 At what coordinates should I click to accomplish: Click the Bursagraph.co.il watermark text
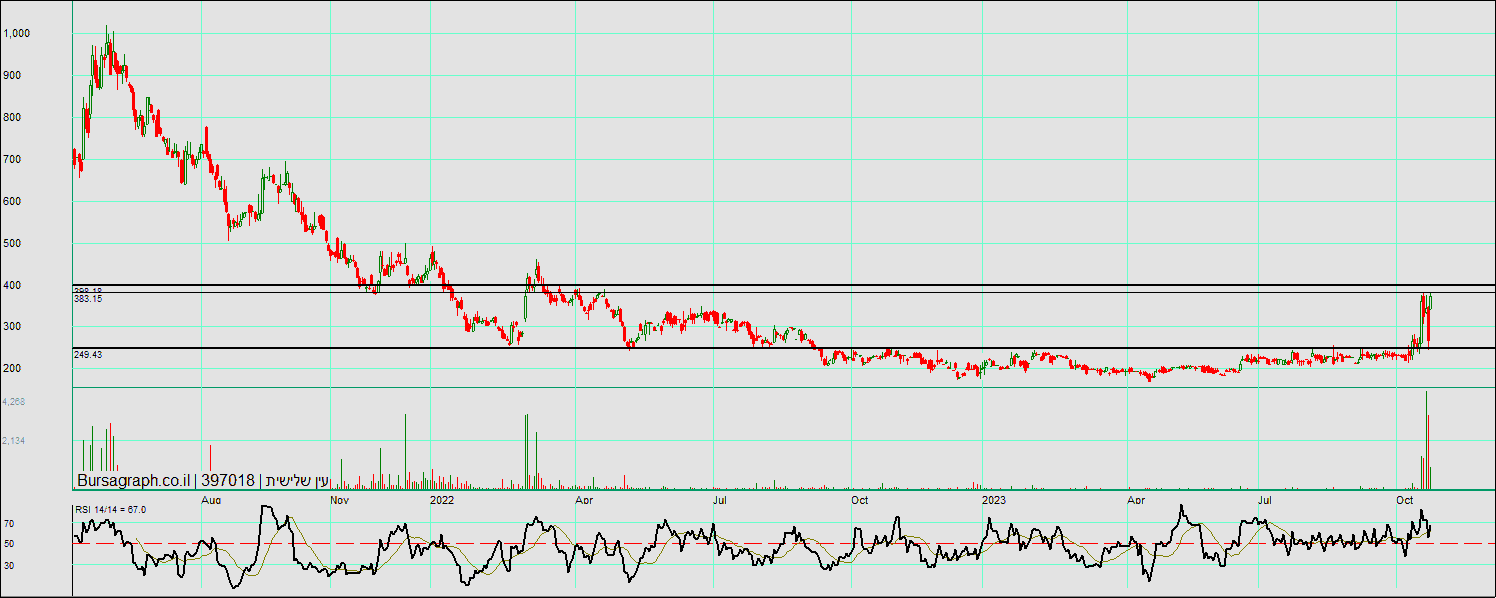pos(132,481)
